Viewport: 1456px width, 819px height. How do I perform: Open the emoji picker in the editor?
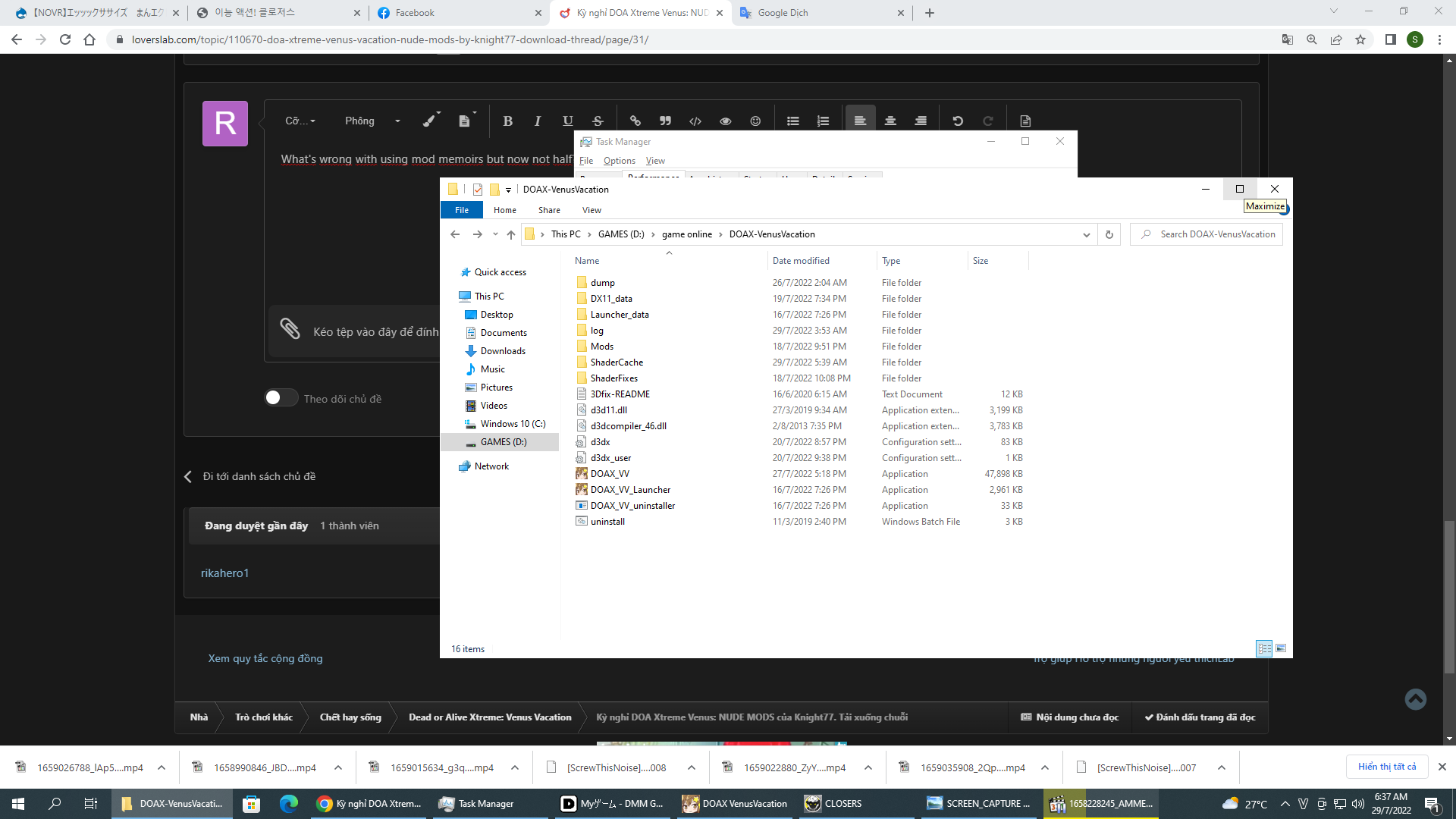click(755, 121)
